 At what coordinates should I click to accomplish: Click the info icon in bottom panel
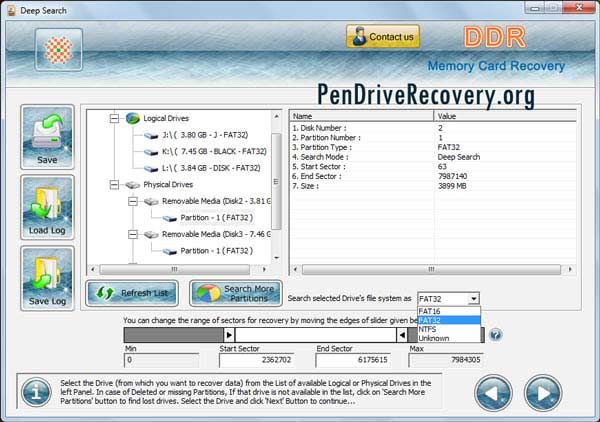pos(36,393)
